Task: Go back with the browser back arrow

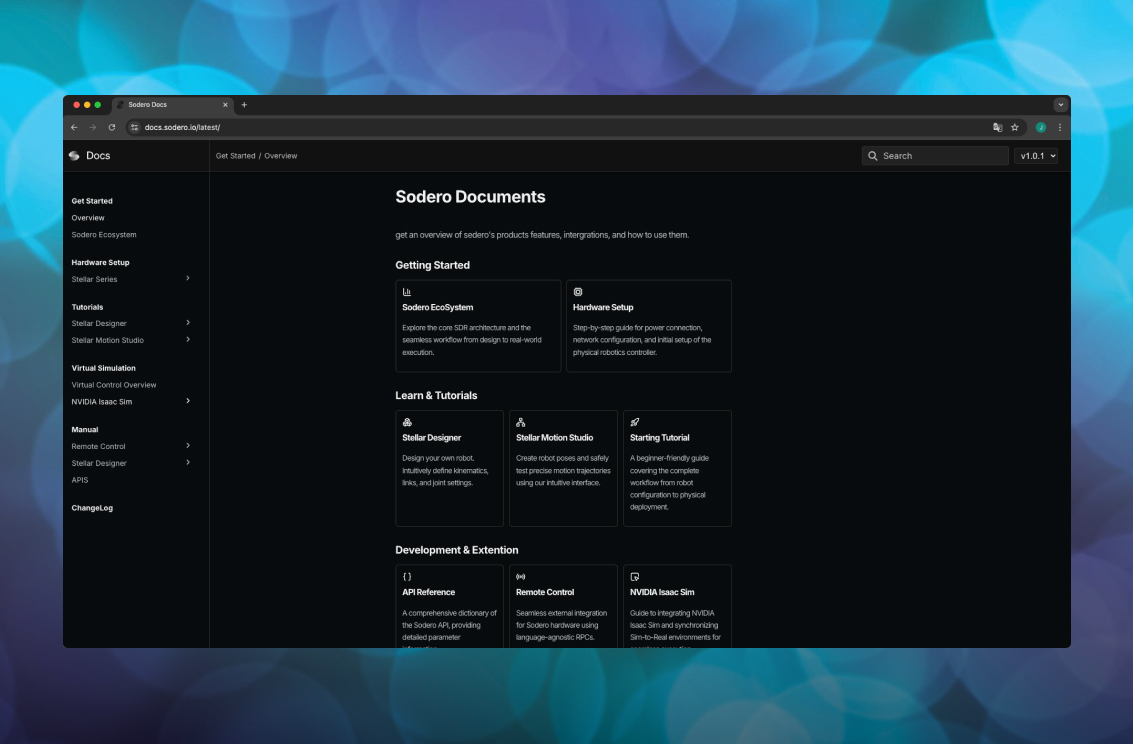Action: click(x=74, y=127)
